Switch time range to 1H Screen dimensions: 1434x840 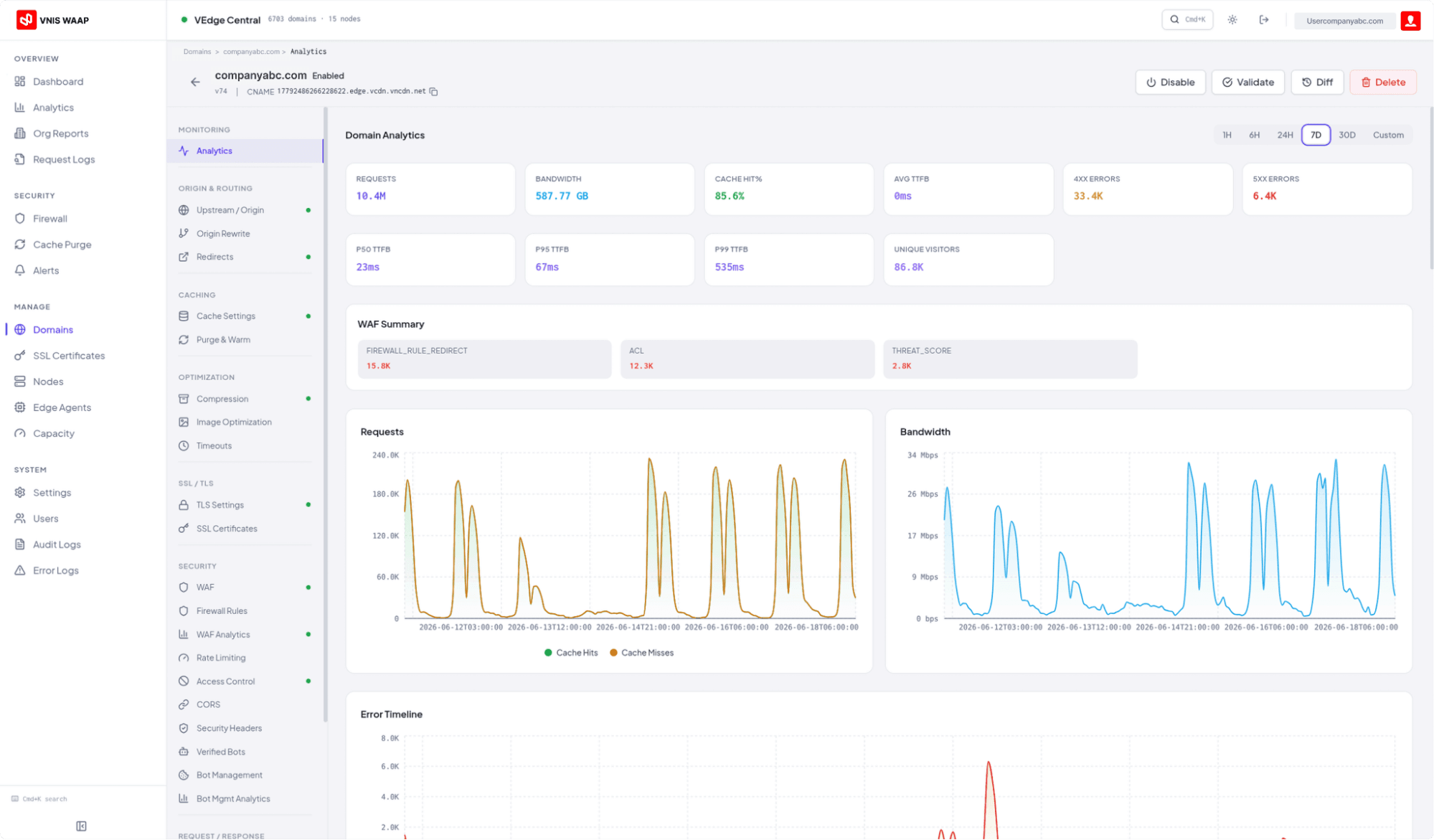coord(1227,135)
